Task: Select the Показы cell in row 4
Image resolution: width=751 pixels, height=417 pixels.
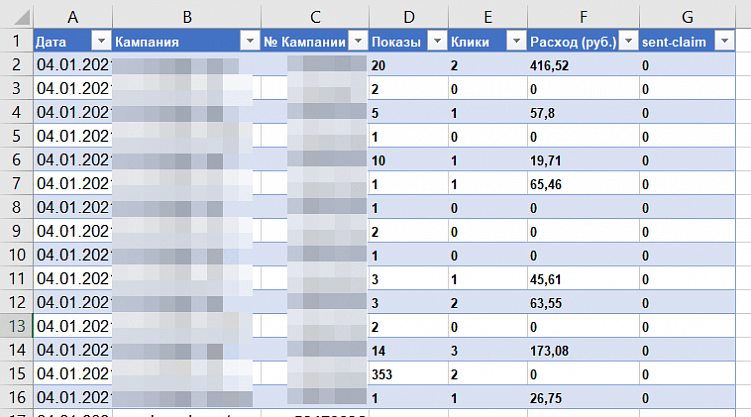Action: tap(409, 113)
